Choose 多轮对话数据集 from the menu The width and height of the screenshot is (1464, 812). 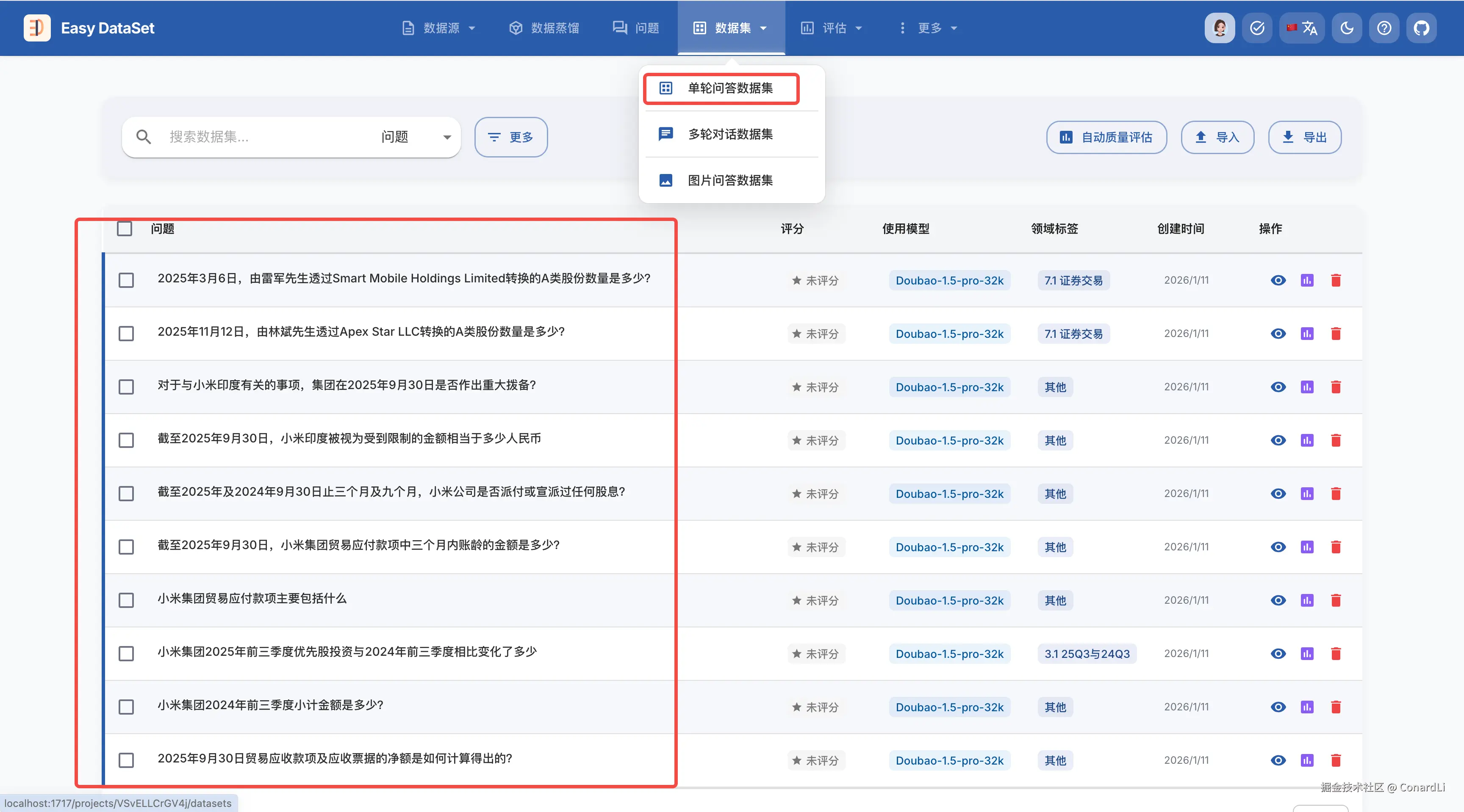pos(730,134)
